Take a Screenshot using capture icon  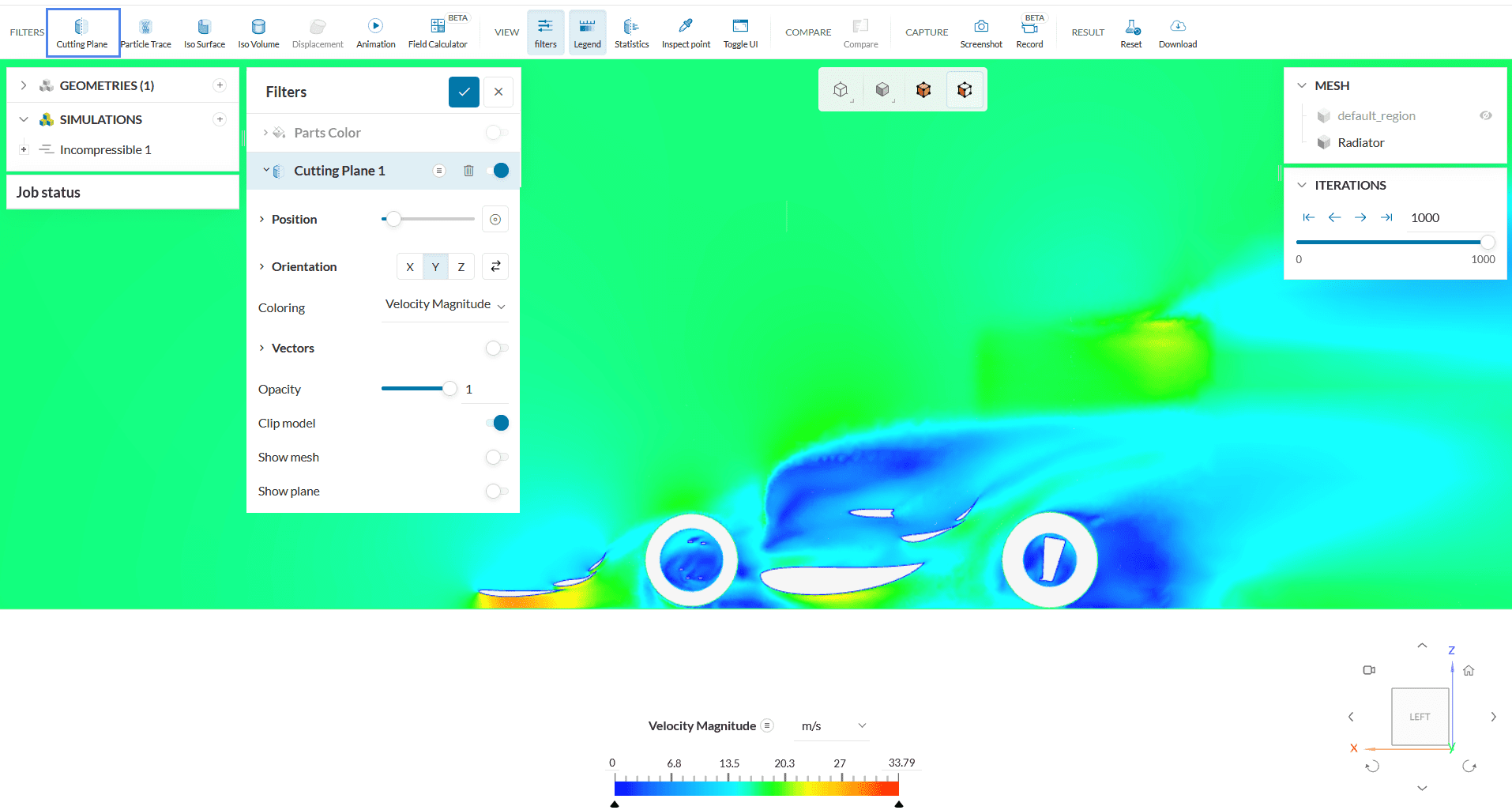981,33
